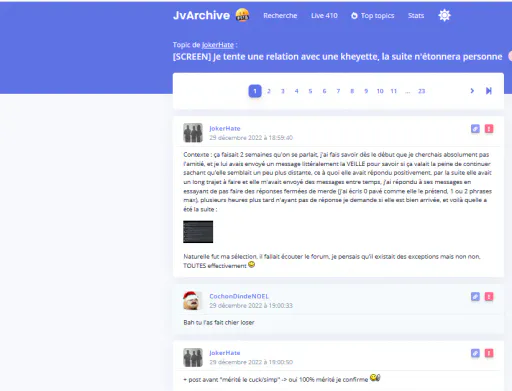Click the text 'Bah tu l'as fait chier loser'

tap(219, 323)
